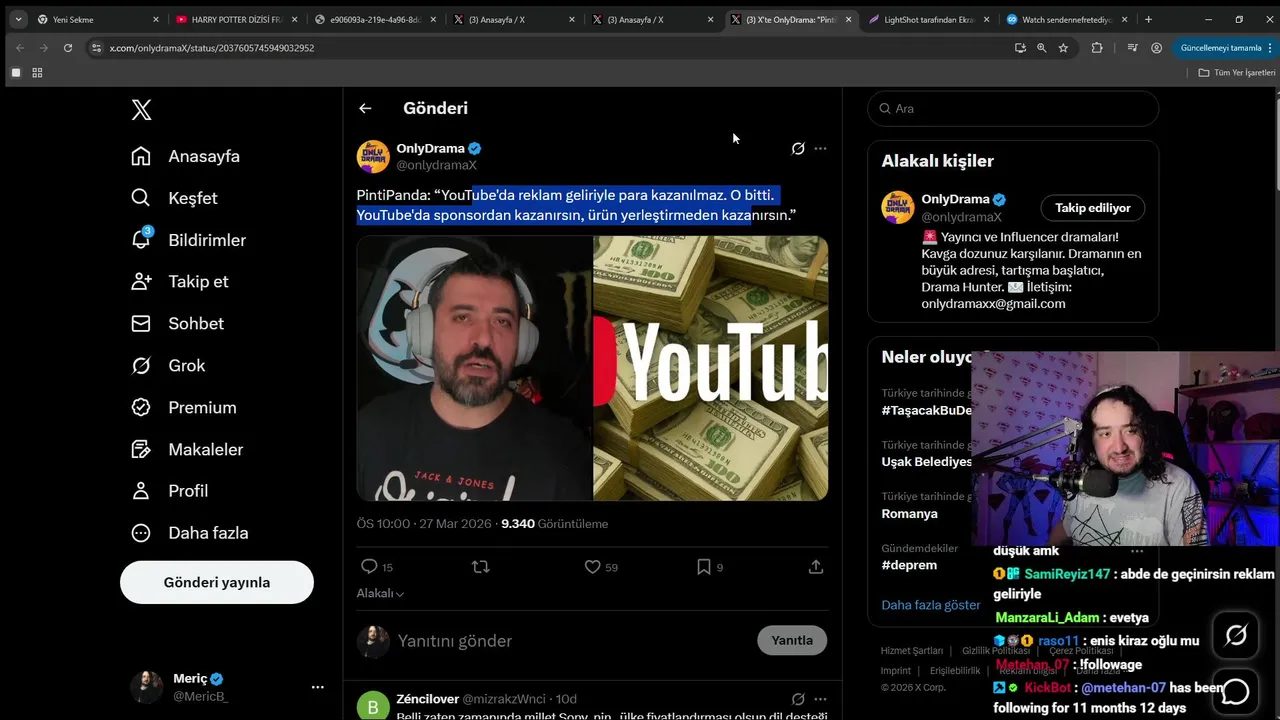The image size is (1280, 720).
Task: Click the Yanıtla button
Action: pos(792,640)
